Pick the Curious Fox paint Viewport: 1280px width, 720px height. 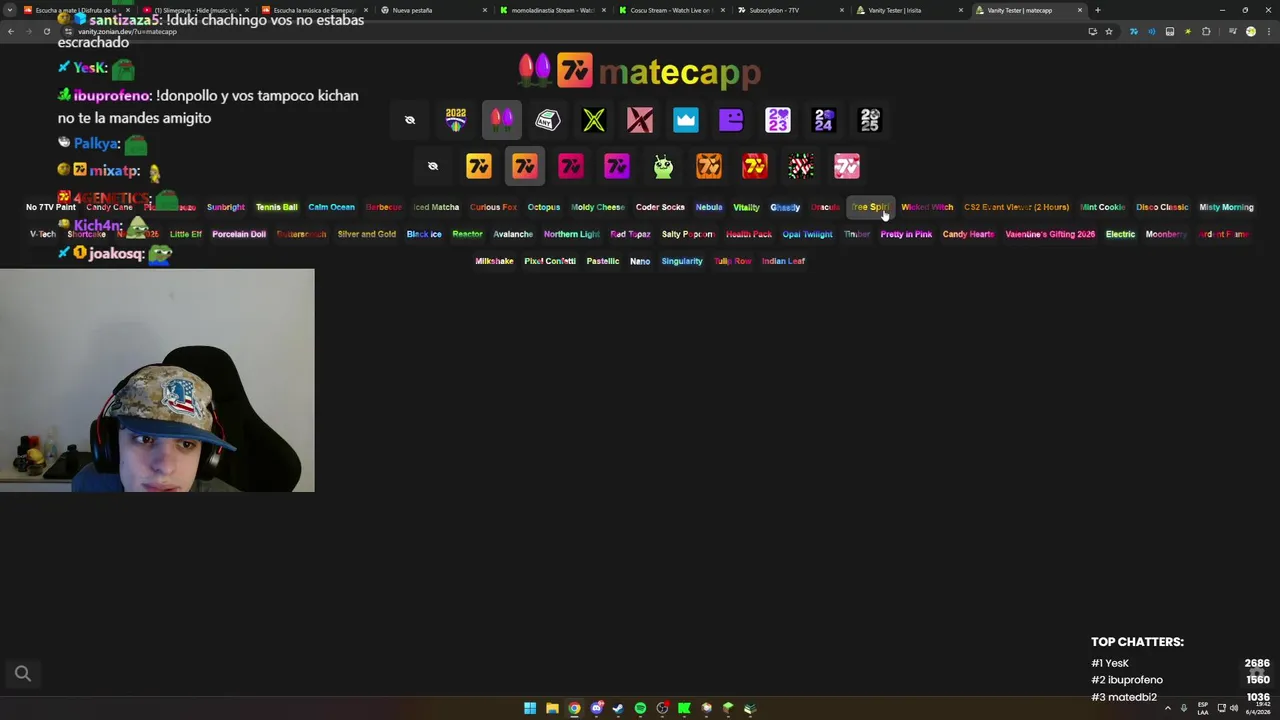point(493,207)
